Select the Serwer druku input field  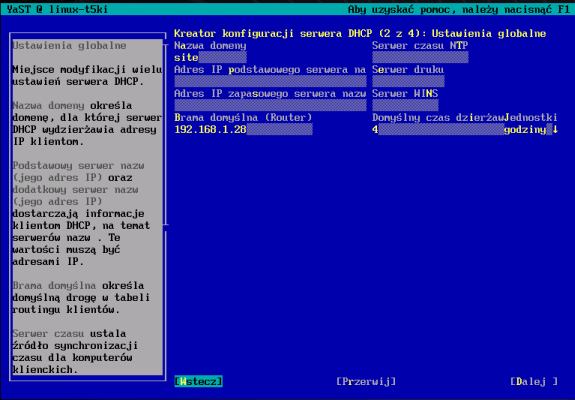[408, 81]
